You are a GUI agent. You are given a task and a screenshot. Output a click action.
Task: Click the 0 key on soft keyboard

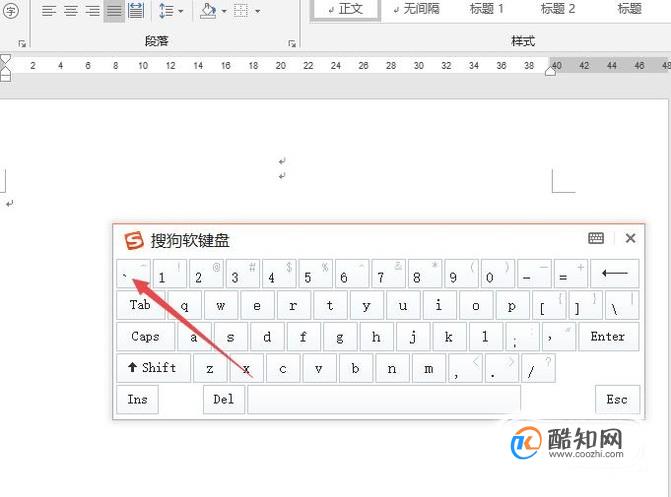pyautogui.click(x=498, y=273)
